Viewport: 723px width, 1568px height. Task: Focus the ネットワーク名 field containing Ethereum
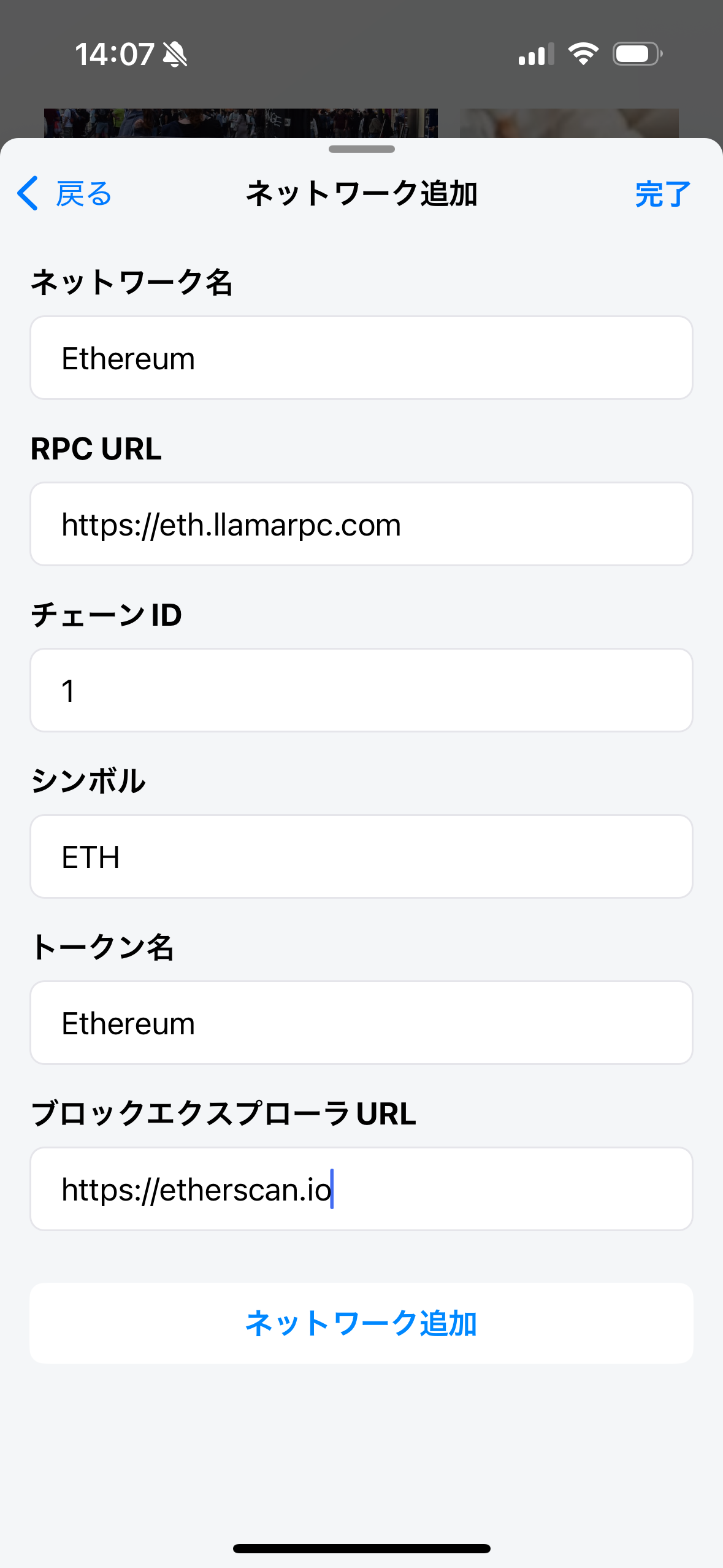click(x=361, y=358)
